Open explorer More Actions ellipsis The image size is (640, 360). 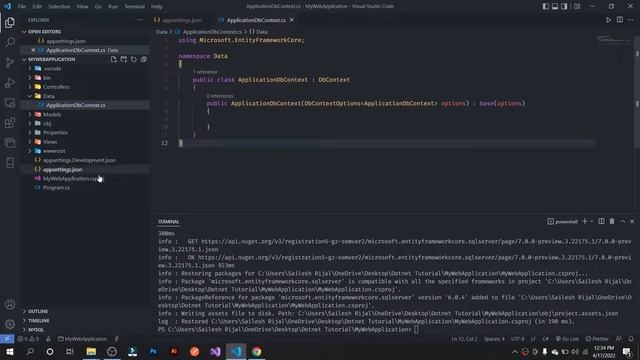(140, 20)
